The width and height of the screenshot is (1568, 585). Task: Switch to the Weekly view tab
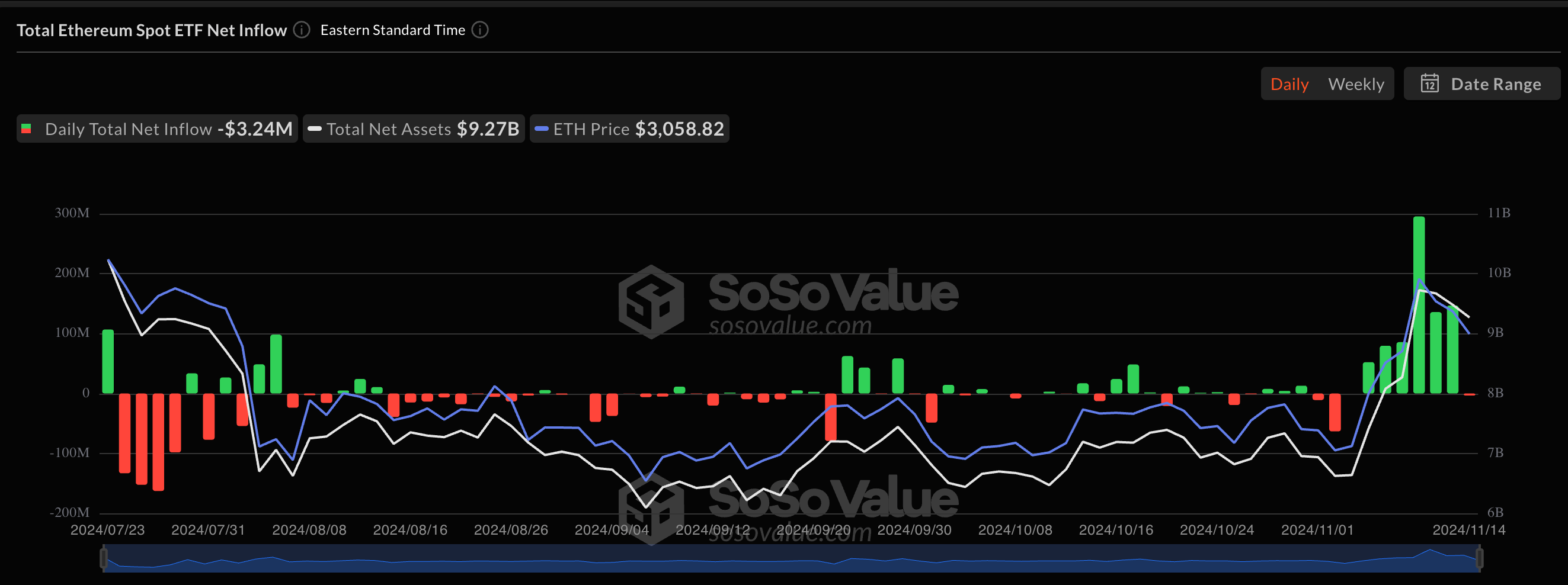pyautogui.click(x=1356, y=84)
